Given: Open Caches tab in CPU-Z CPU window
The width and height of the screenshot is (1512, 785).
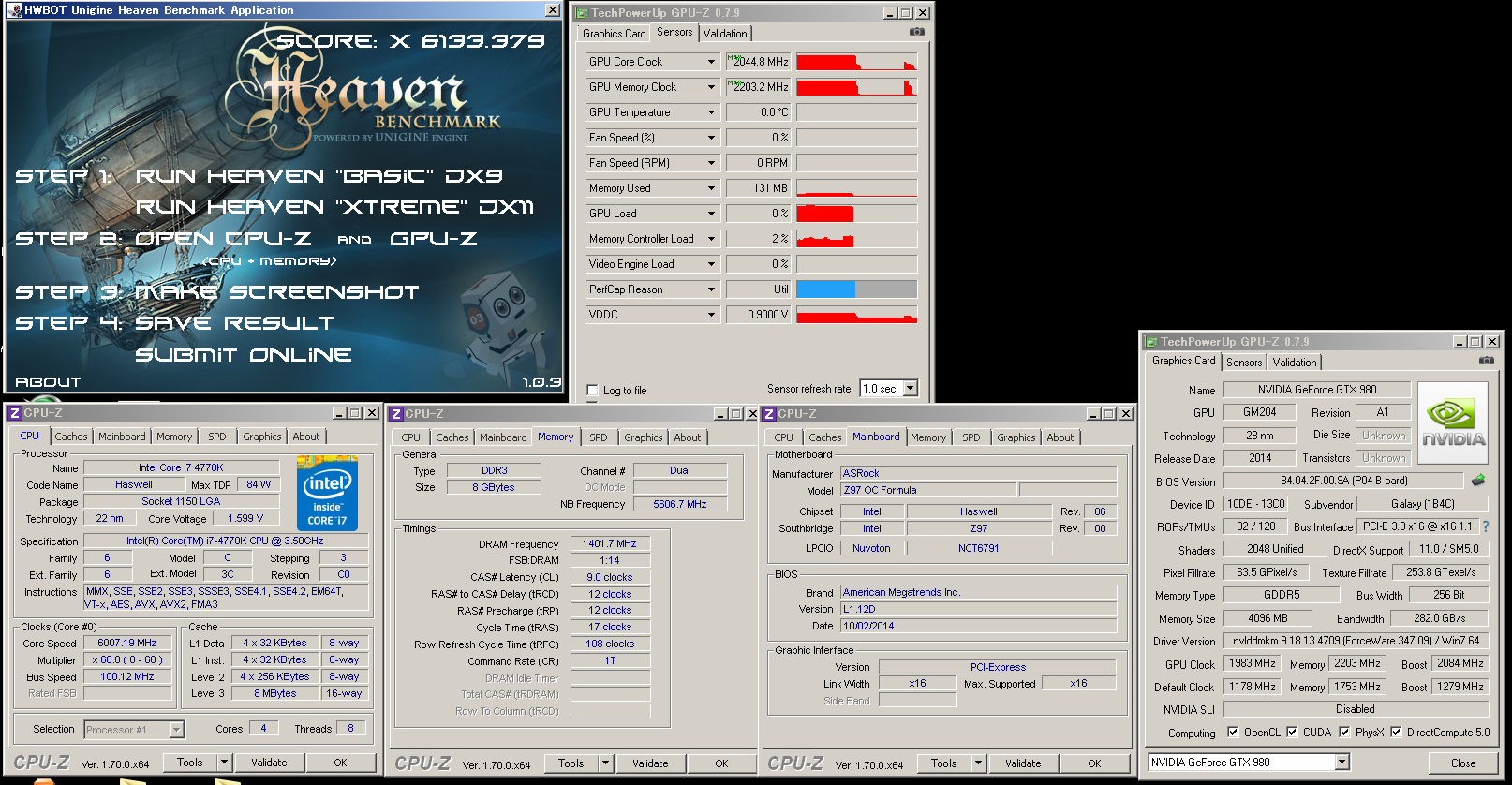Looking at the screenshot, I should click(x=71, y=437).
